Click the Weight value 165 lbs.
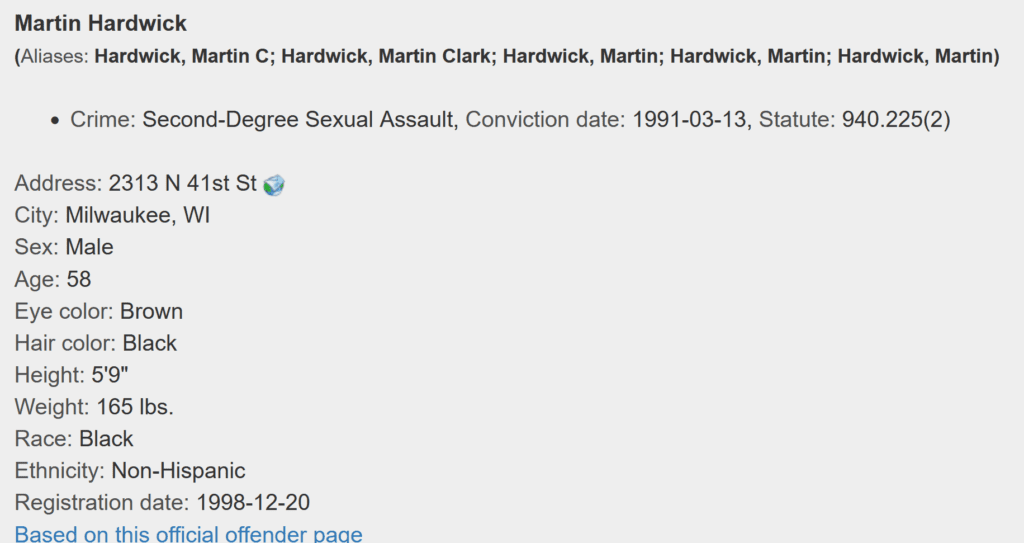The width and height of the screenshot is (1024, 543). click(x=135, y=407)
